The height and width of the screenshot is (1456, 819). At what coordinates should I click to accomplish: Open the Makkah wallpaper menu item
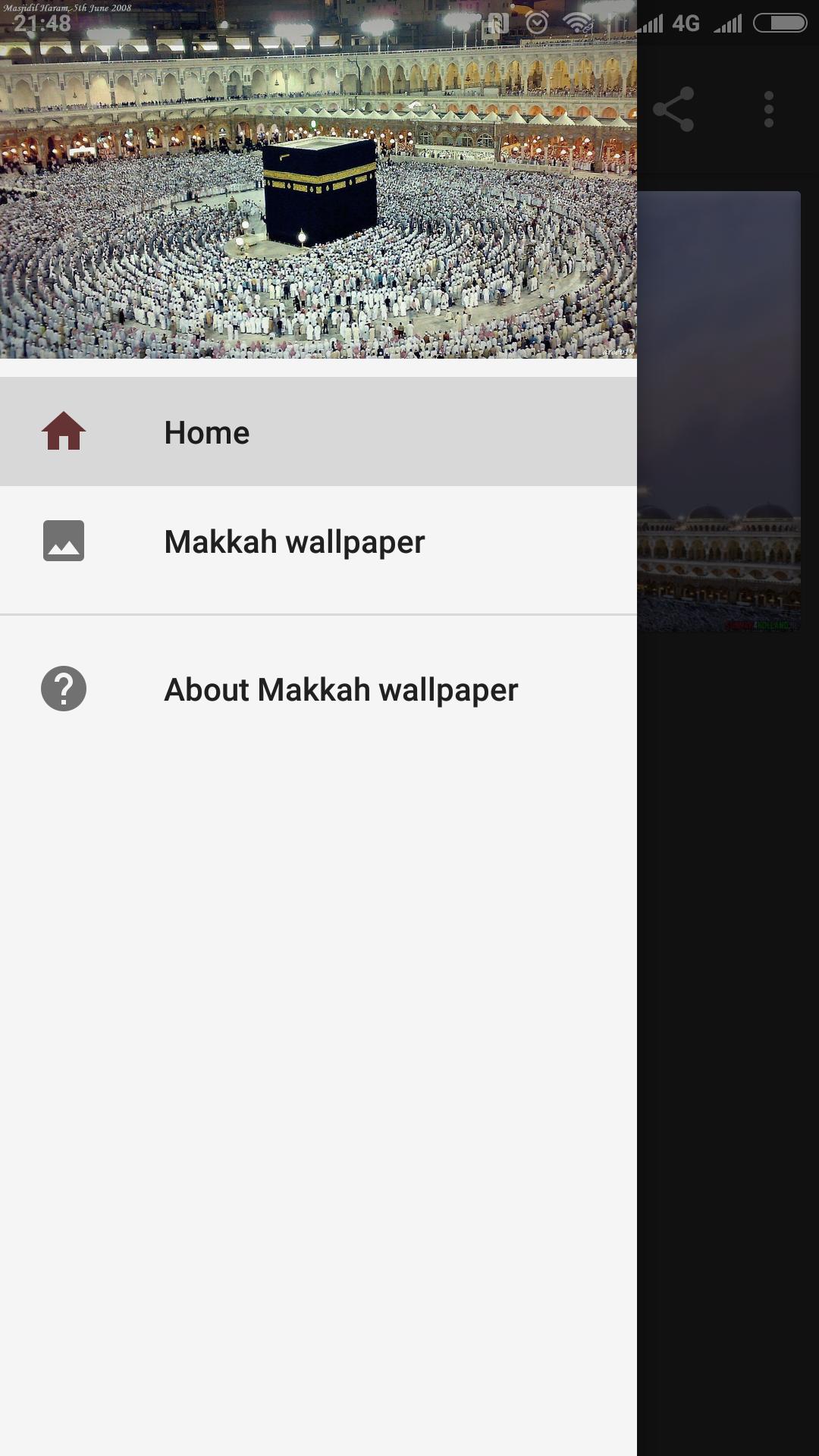click(x=318, y=541)
